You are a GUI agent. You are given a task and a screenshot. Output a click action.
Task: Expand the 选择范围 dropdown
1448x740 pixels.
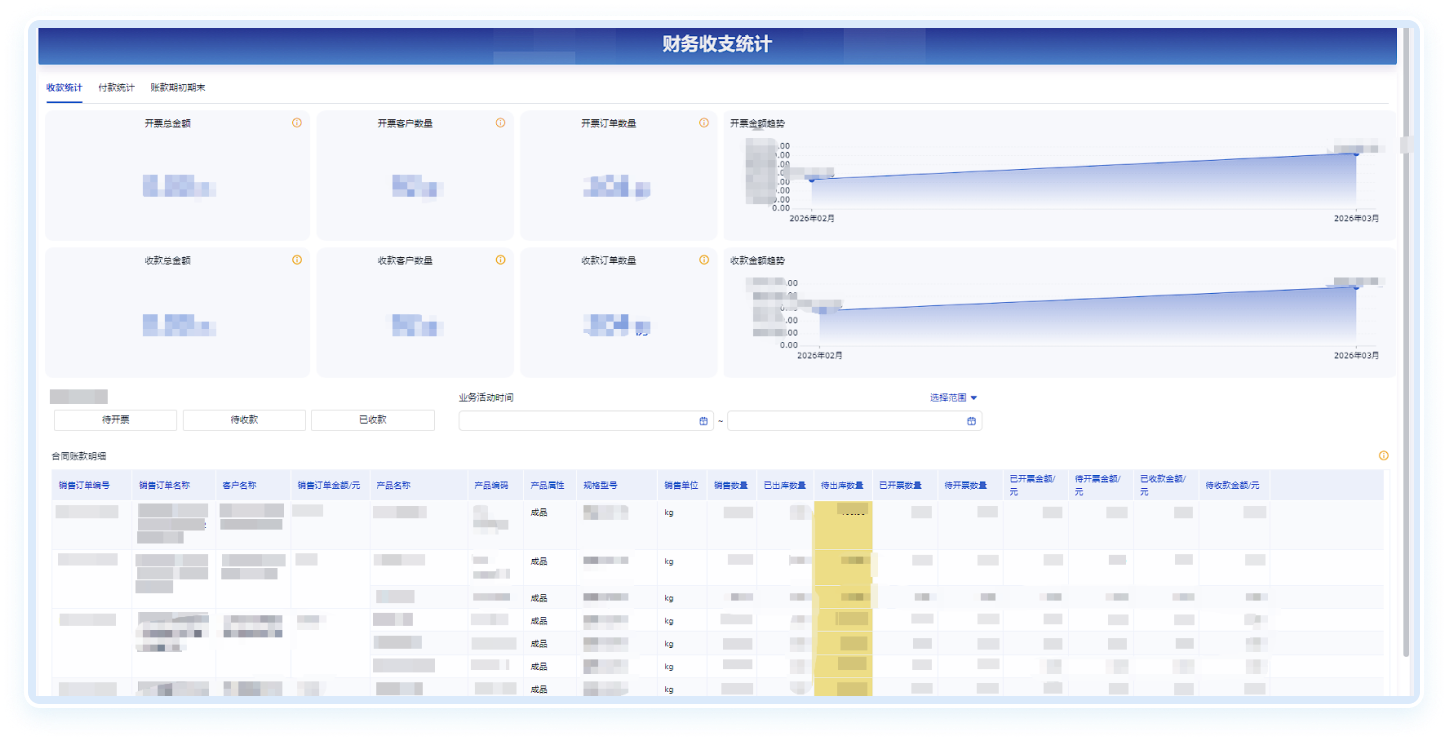click(x=953, y=398)
